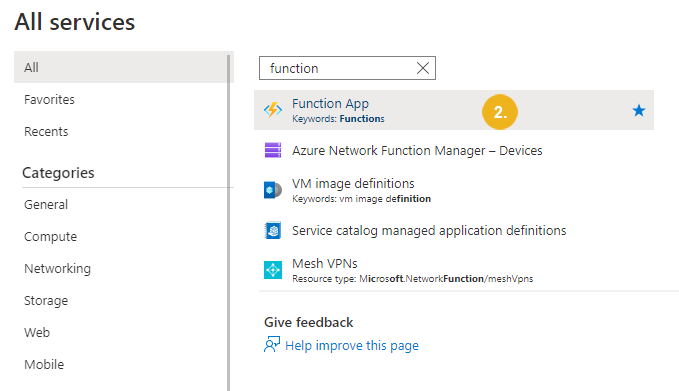This screenshot has width=679, height=391.
Task: Select the Web category
Action: [37, 333]
